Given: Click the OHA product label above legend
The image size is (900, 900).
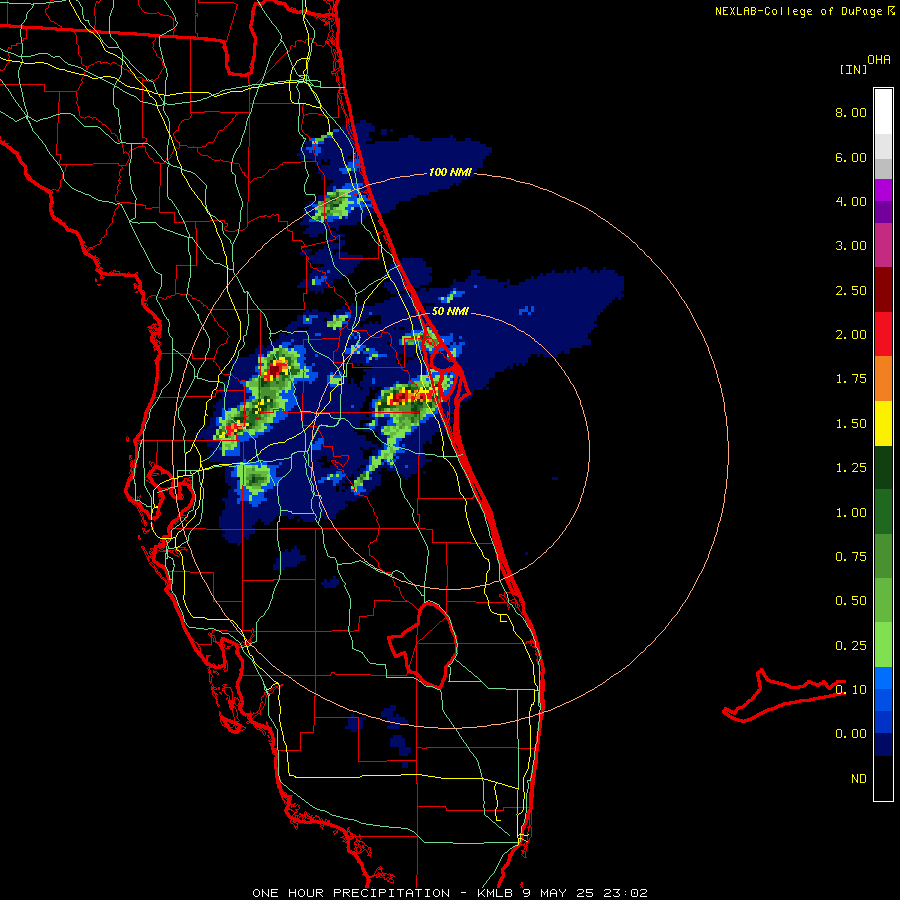Looking at the screenshot, I should pyautogui.click(x=879, y=59).
